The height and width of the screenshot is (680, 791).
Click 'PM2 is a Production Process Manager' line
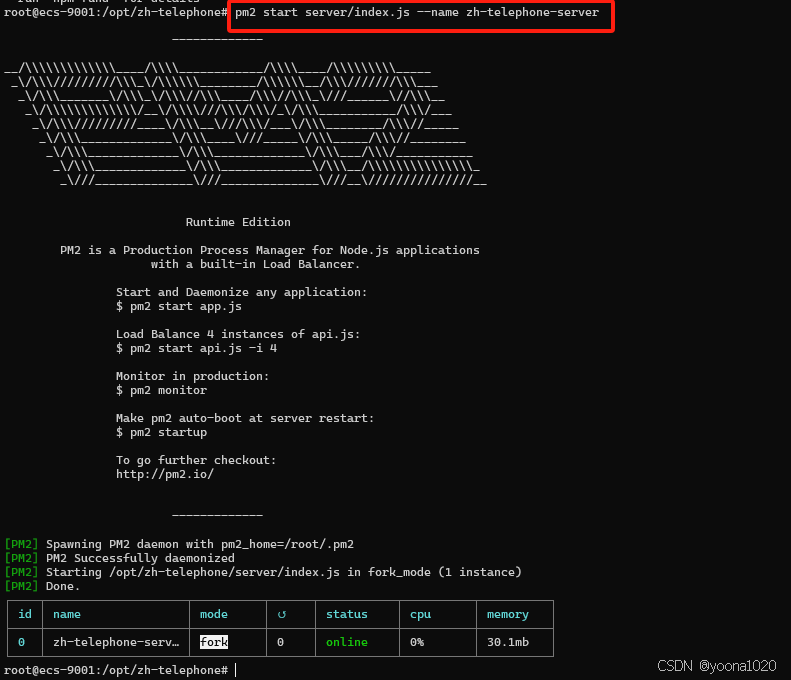coord(270,250)
